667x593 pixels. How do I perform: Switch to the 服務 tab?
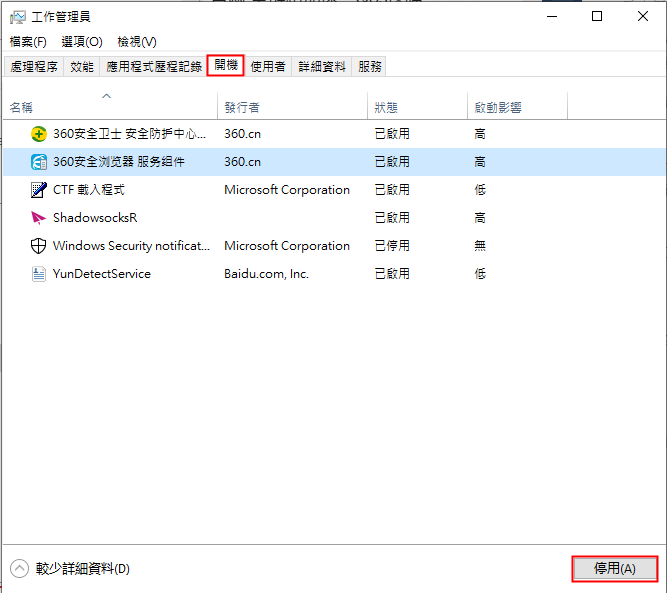370,66
